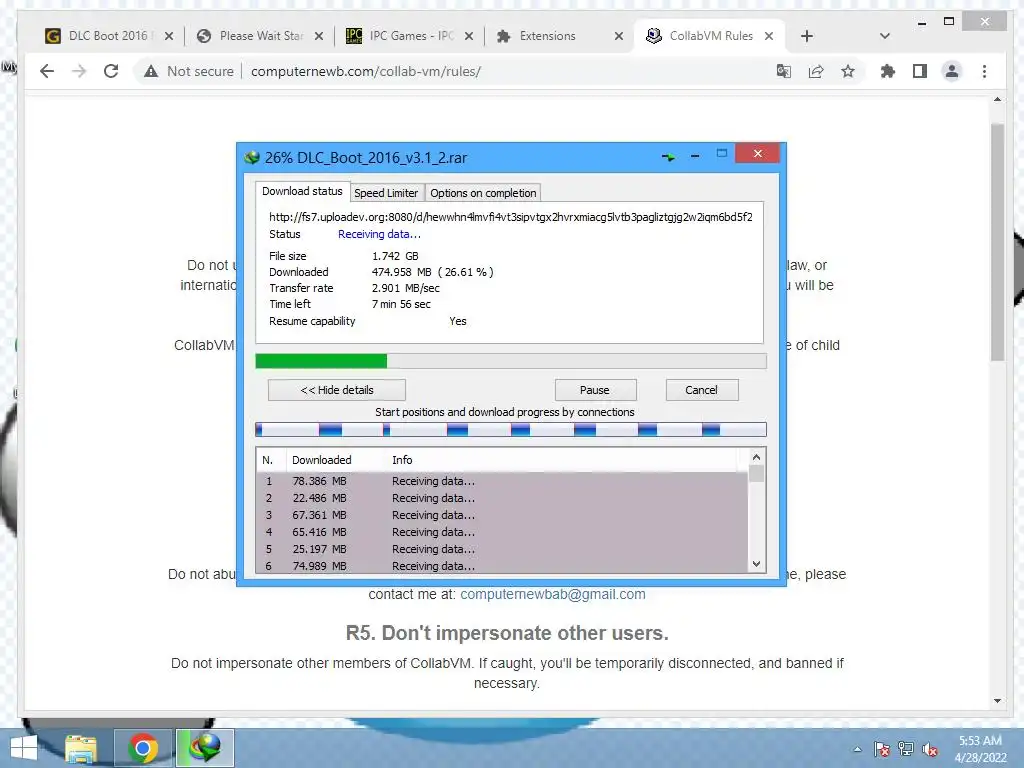The height and width of the screenshot is (768, 1024).
Task: Click the network tray icon
Action: (906, 749)
